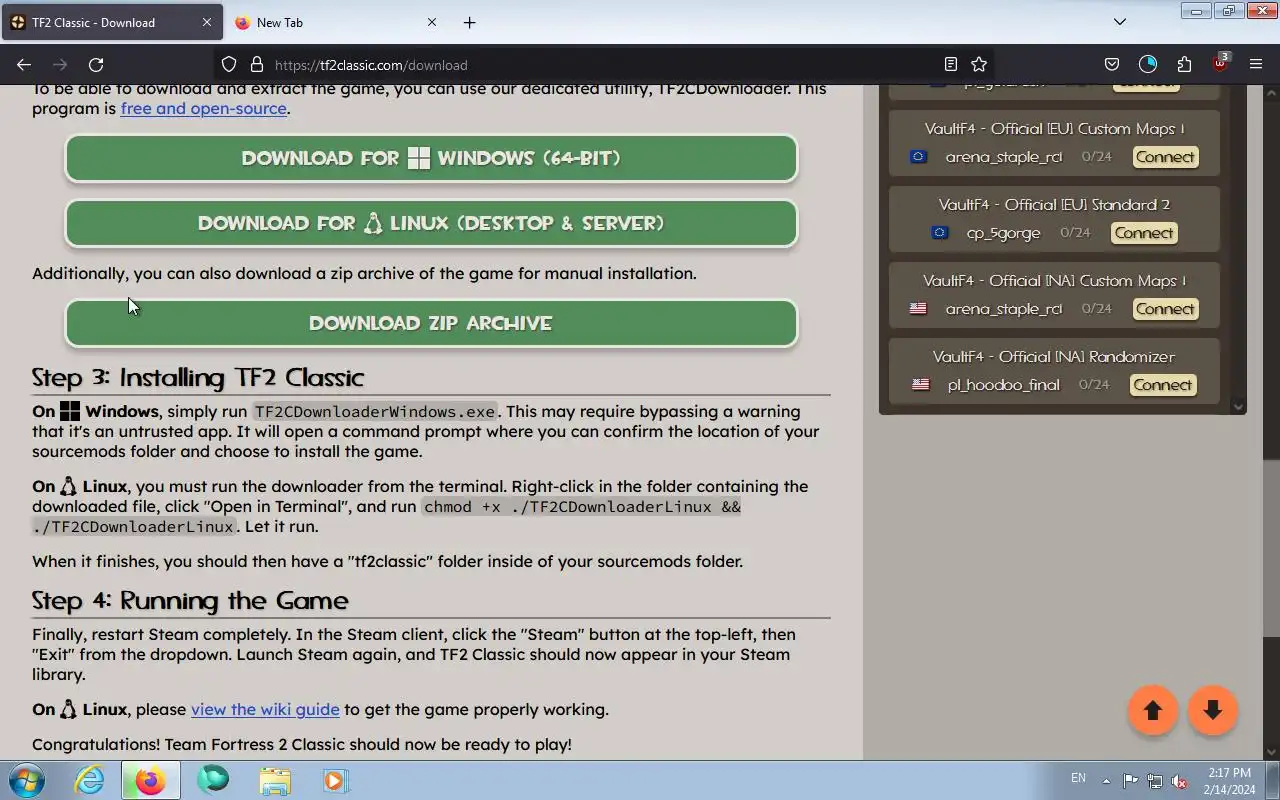The height and width of the screenshot is (800, 1280).
Task: Open a new tab with plus
Action: click(x=469, y=22)
